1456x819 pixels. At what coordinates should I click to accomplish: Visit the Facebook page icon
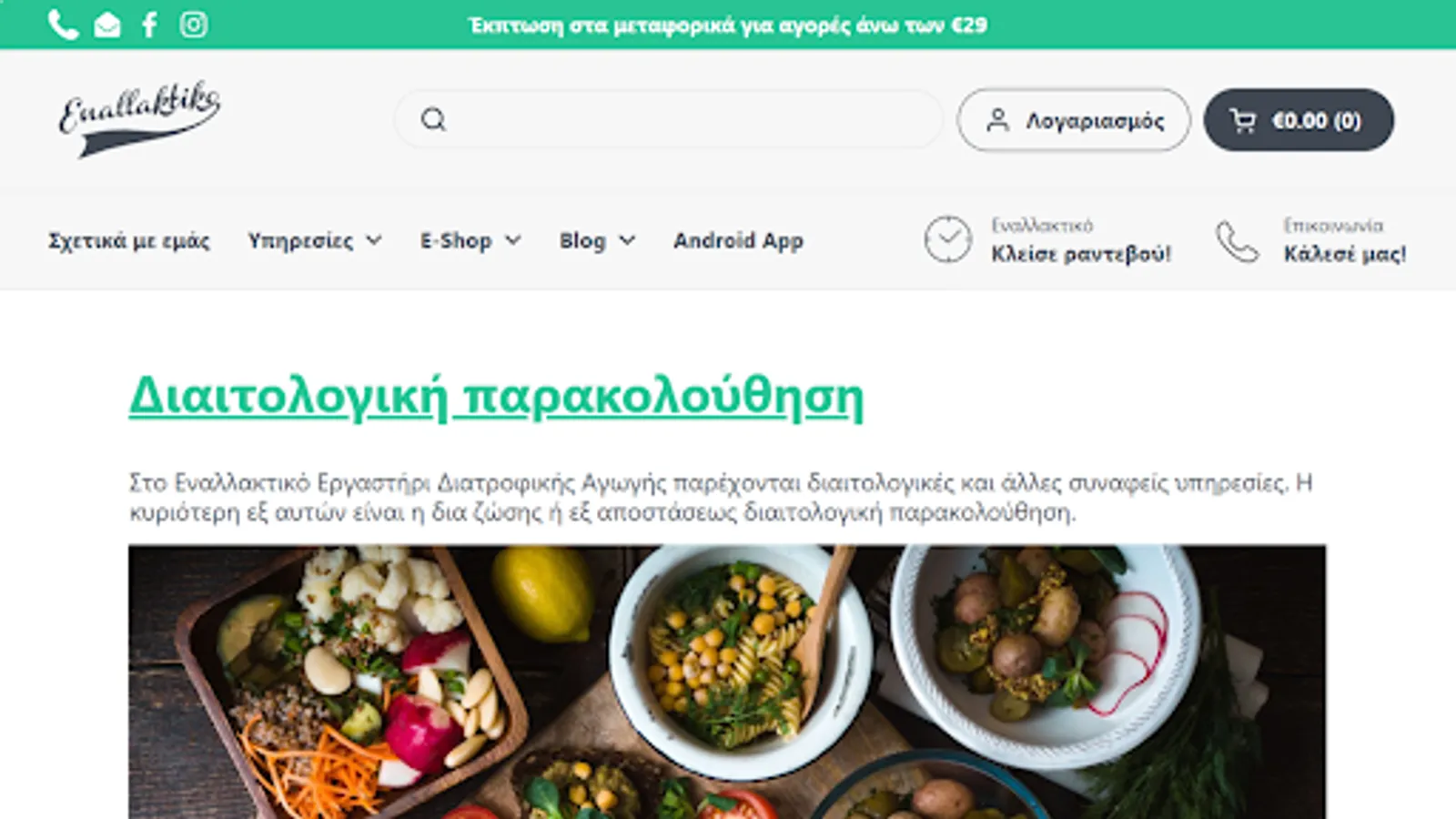pyautogui.click(x=150, y=25)
